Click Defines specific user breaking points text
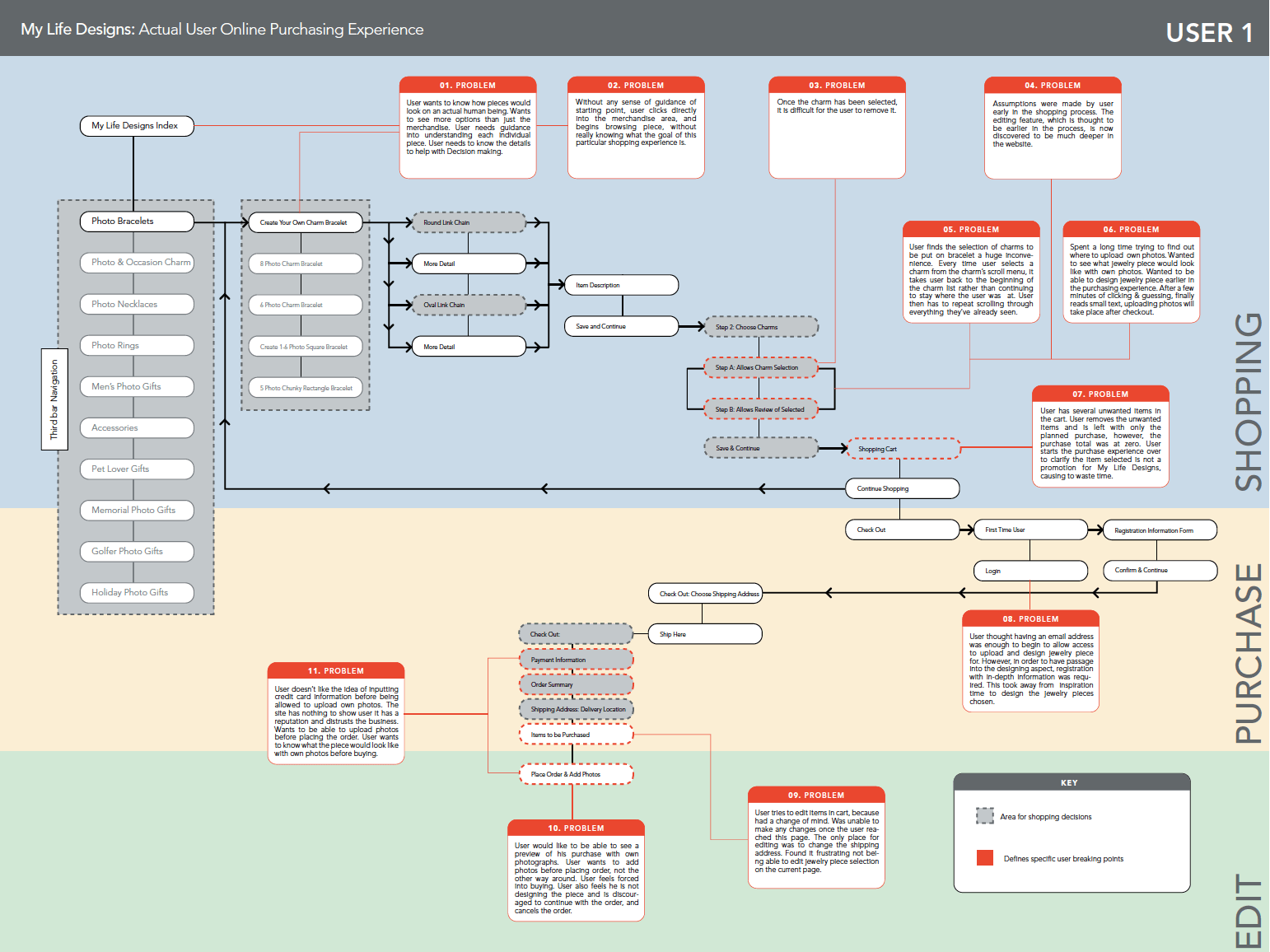The width and height of the screenshot is (1270, 952). point(1063,859)
